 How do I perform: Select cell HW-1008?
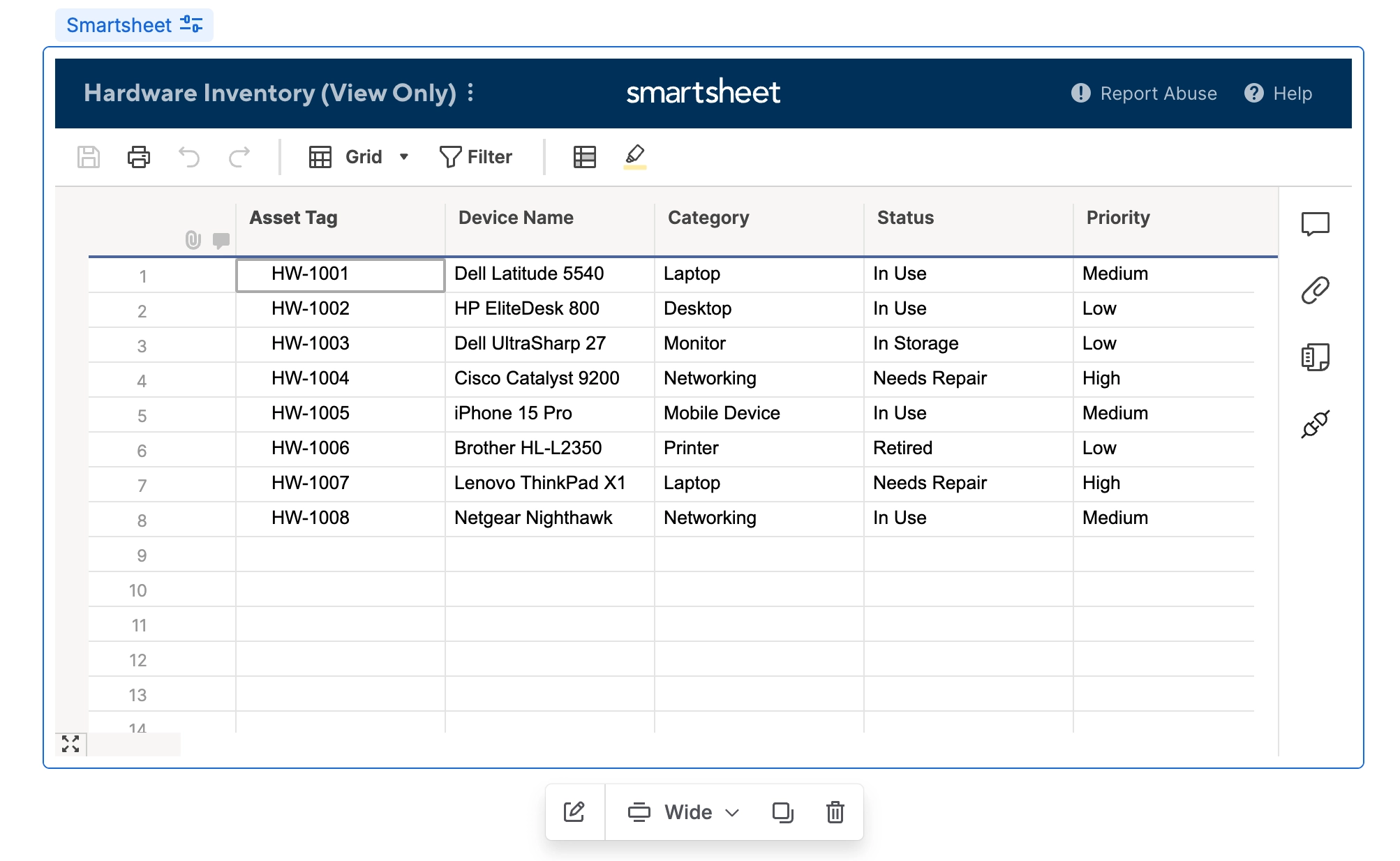coord(341,519)
